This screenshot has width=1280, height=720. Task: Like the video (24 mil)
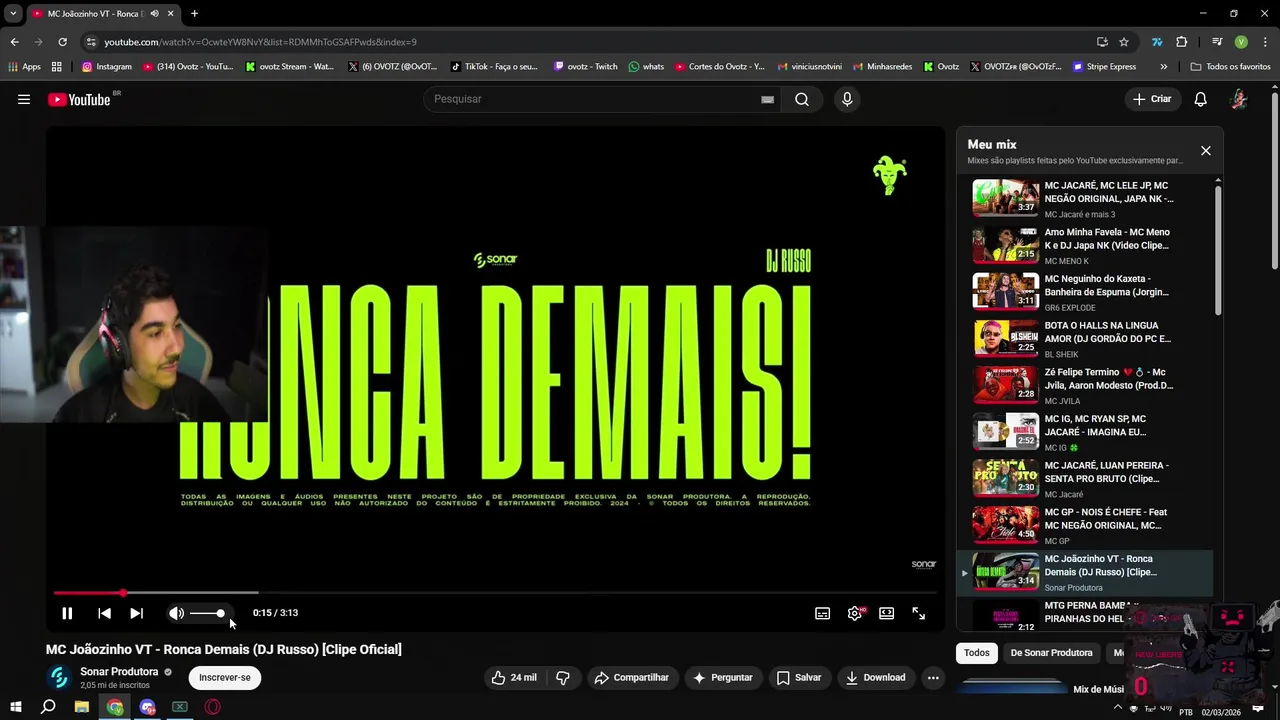tap(514, 677)
